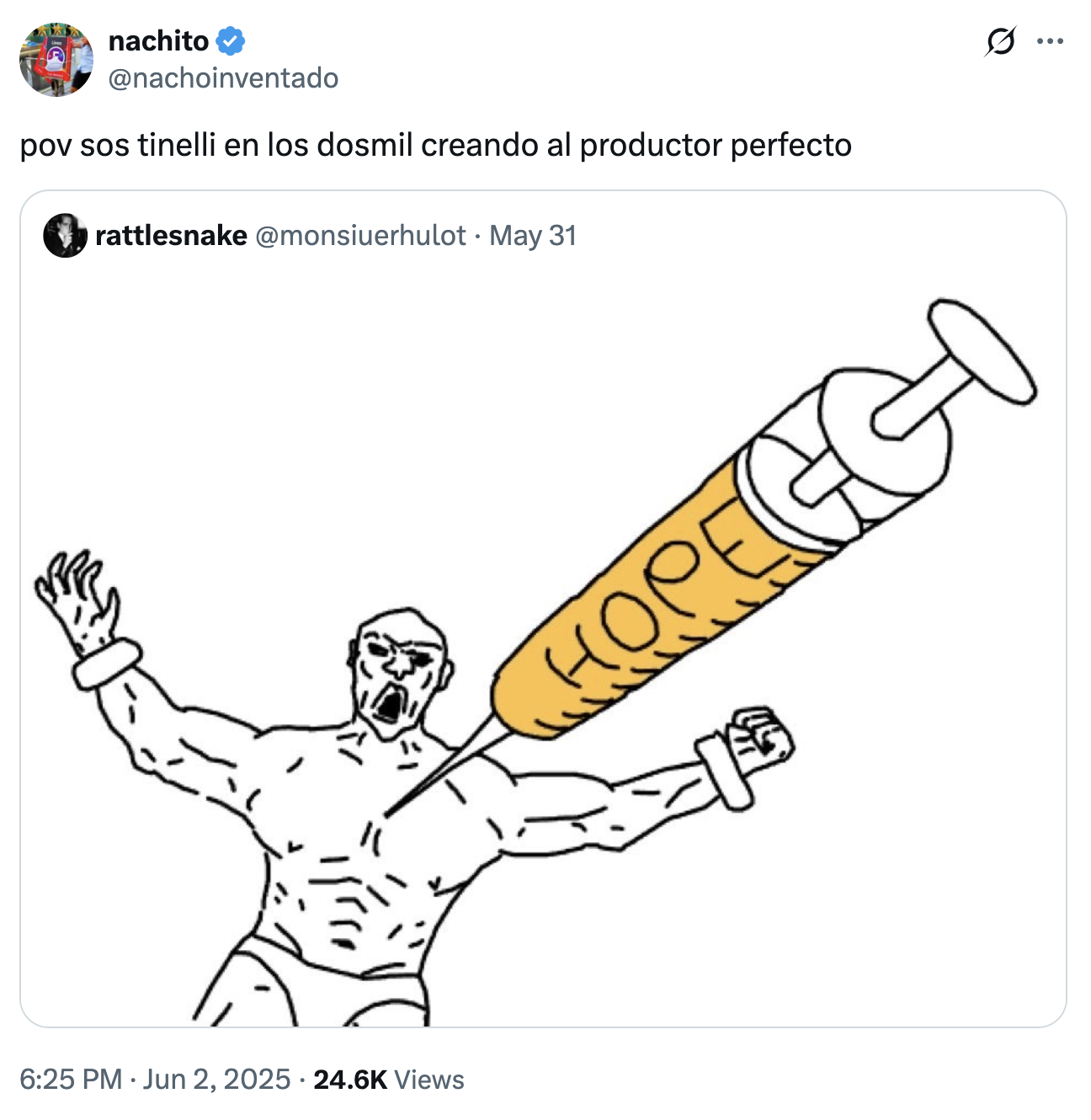
Task: Open nachito's round profile avatar
Action: 56,60
